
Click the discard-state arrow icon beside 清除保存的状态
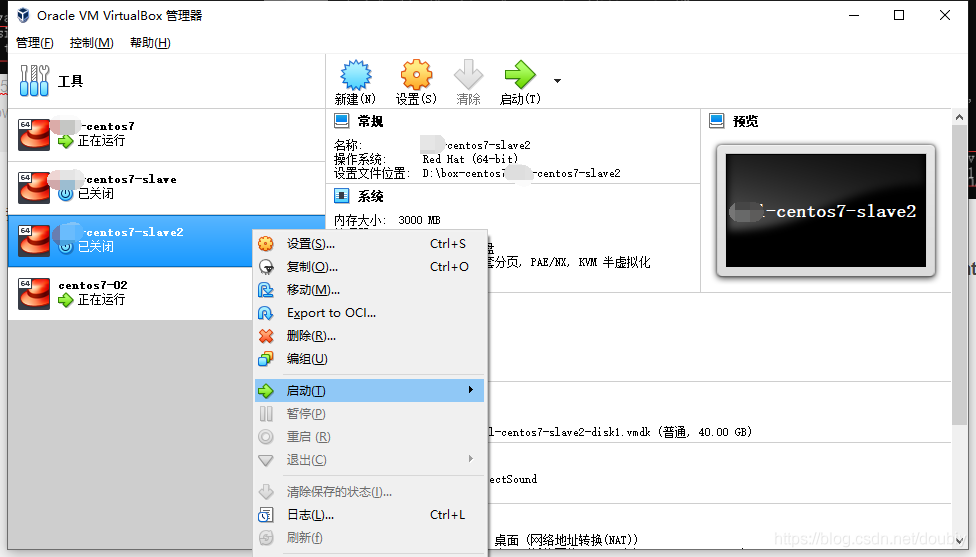coord(266,492)
